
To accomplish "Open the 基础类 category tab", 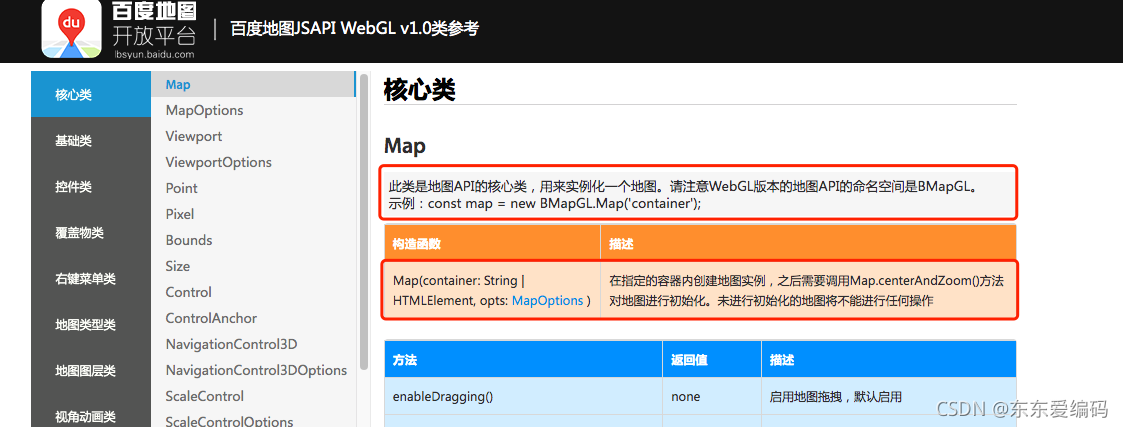I will 91,140.
